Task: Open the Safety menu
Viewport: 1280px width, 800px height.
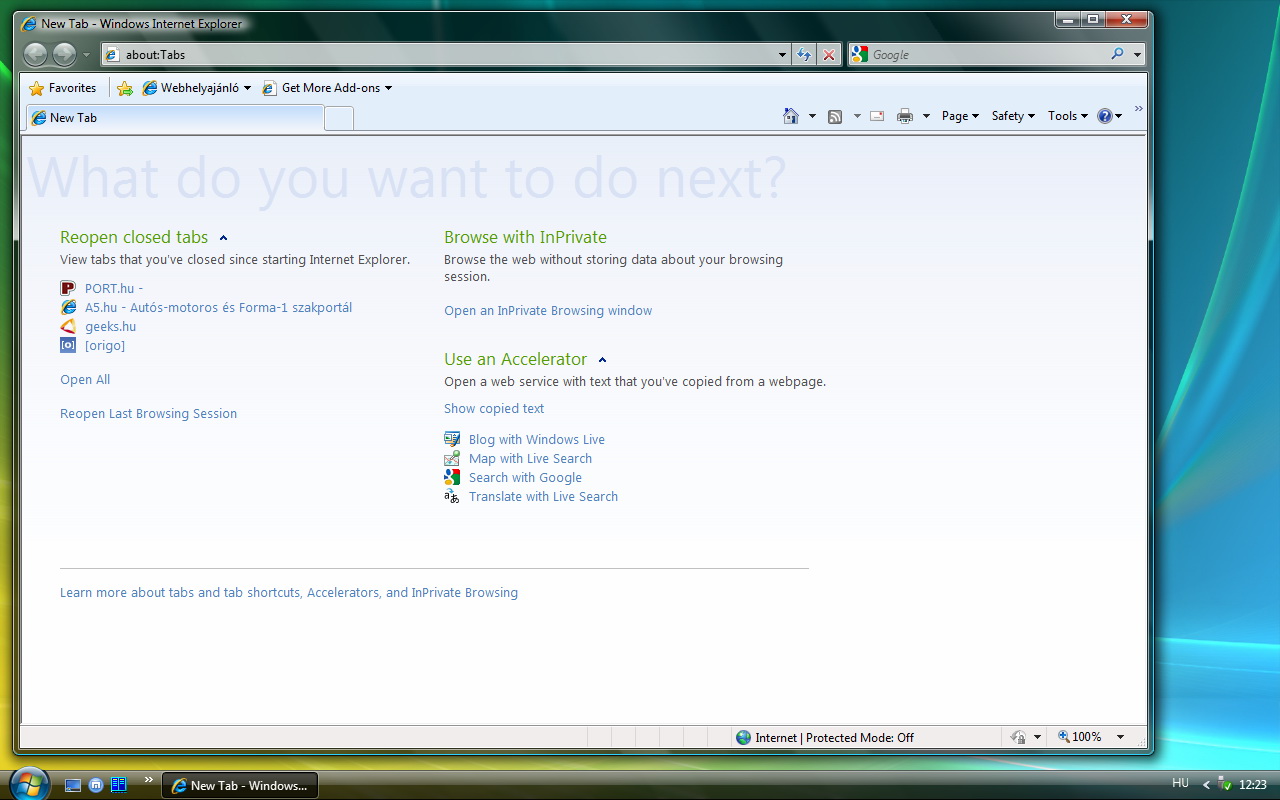Action: (1013, 116)
